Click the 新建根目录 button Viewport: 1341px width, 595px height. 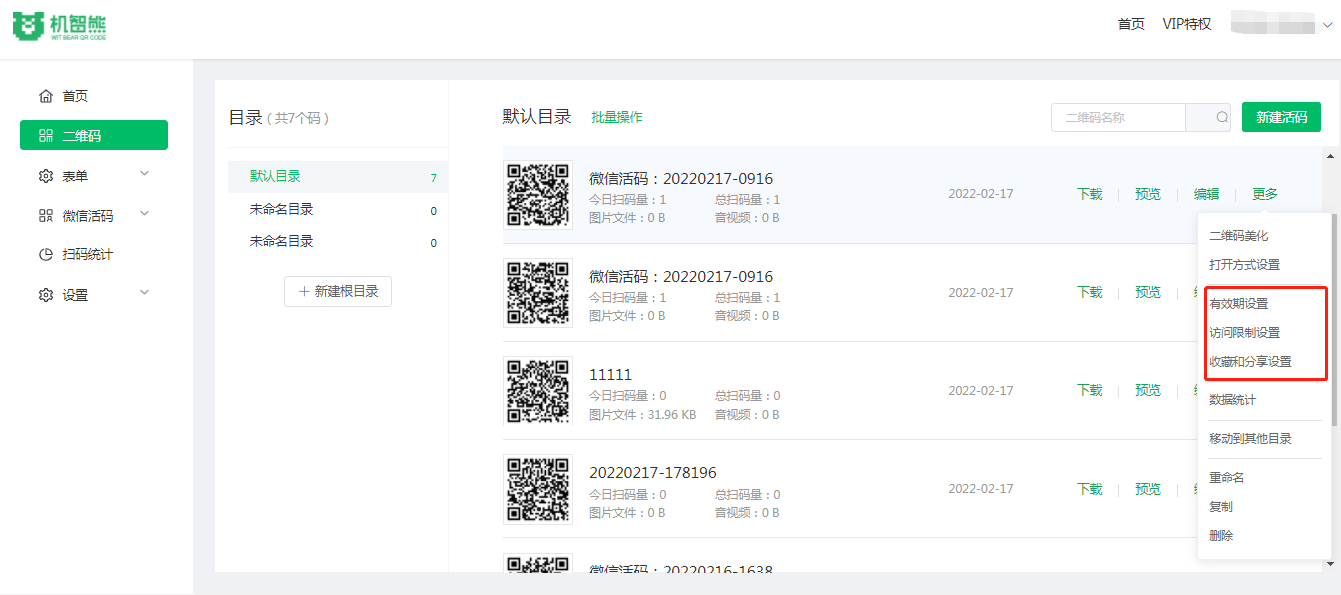[338, 291]
